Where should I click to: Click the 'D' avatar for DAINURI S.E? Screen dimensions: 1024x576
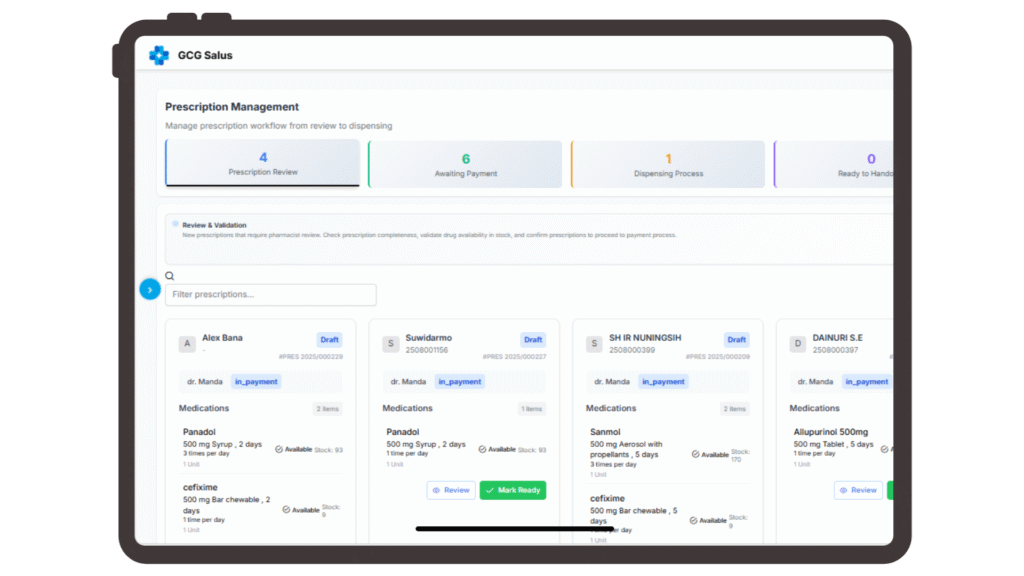point(798,344)
